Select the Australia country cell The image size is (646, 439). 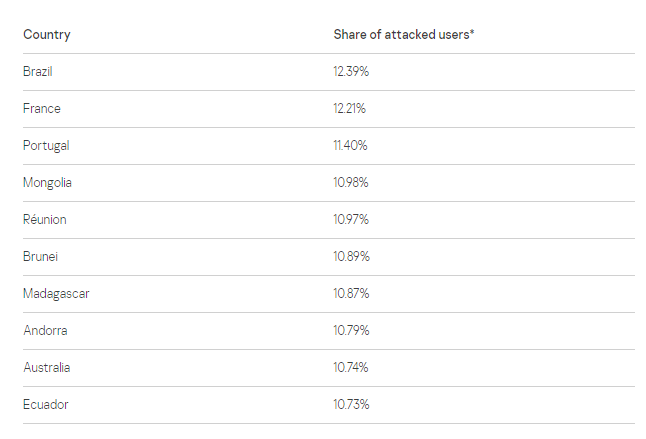coord(47,367)
